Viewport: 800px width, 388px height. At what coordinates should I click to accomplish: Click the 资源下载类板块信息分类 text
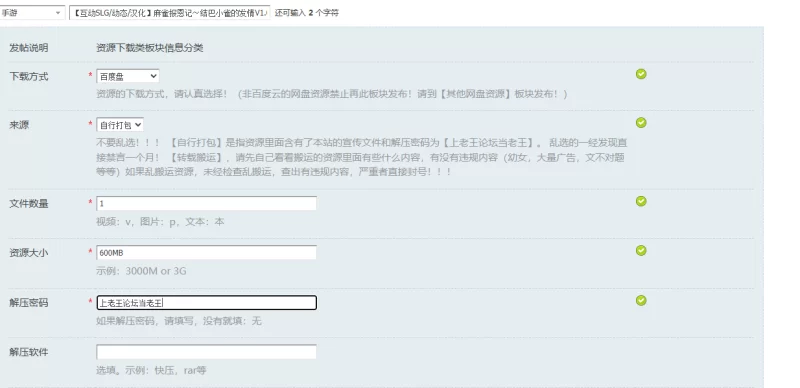149,48
